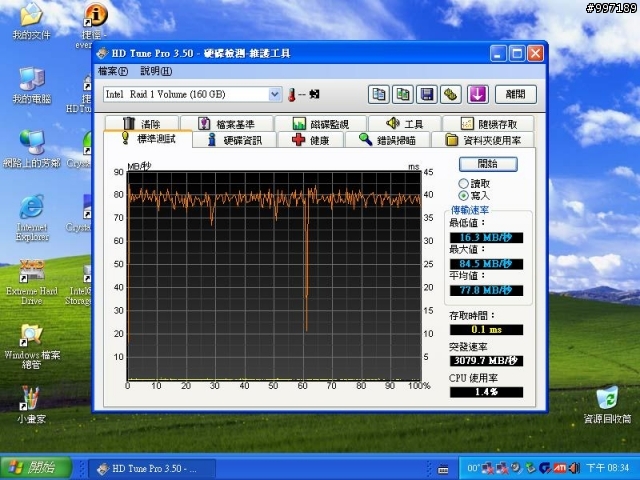Switch to the Disk Info tab
Image resolution: width=640 pixels, height=480 pixels.
coord(235,140)
